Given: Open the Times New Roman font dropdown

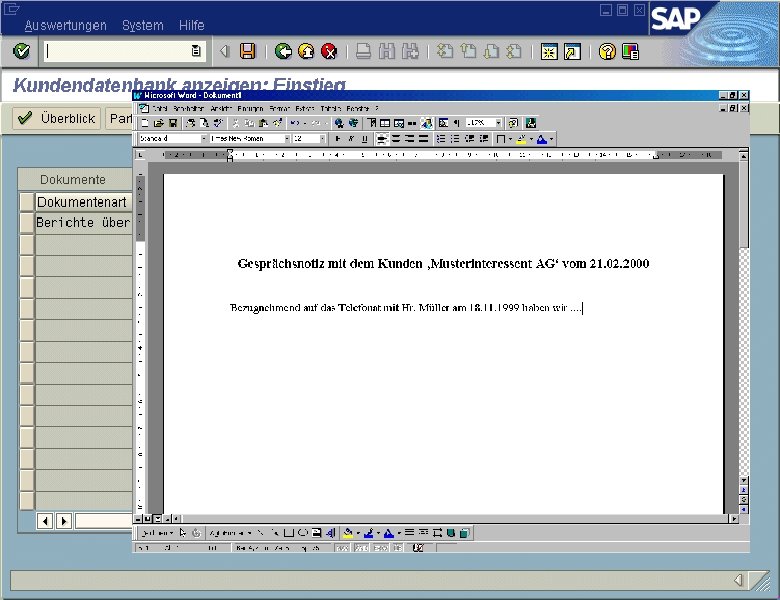Looking at the screenshot, I should coord(287,138).
